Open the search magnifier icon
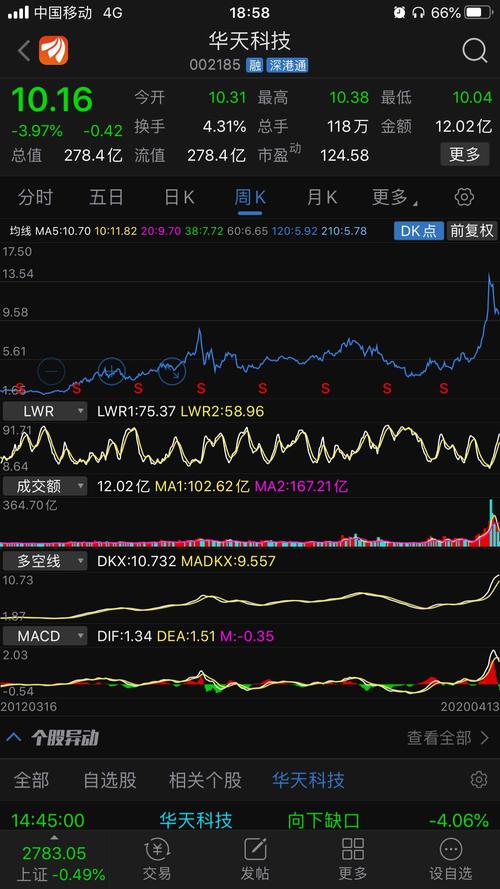This screenshot has height=889, width=500. tap(474, 51)
